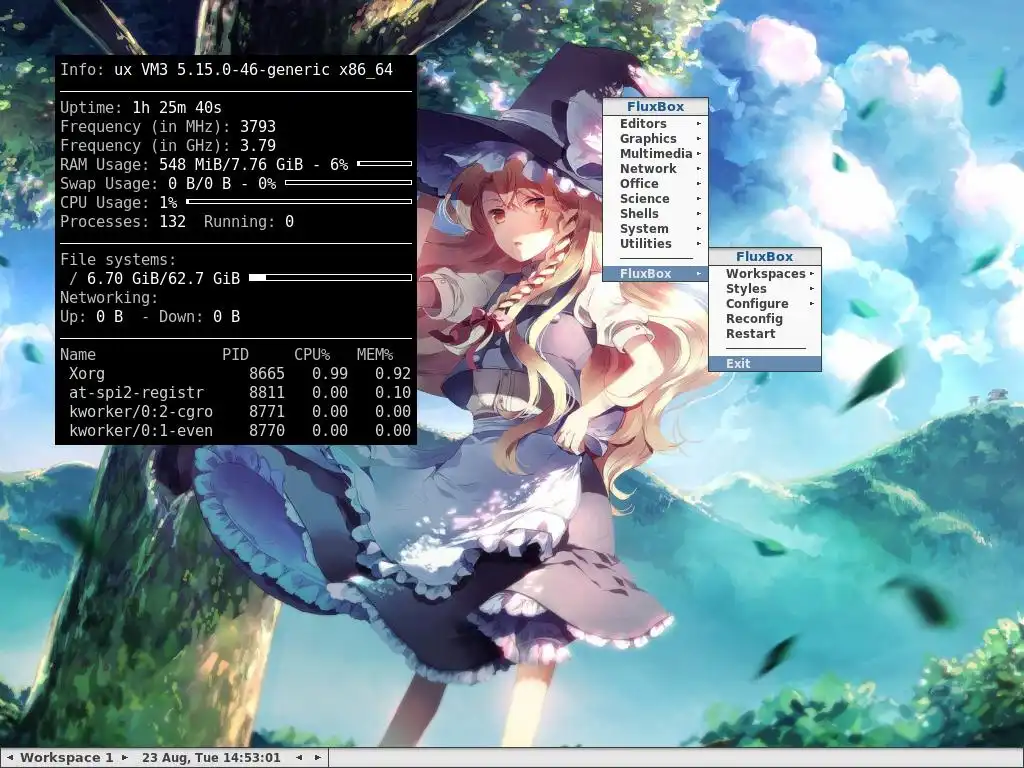Click the Utilities submenu arrow
This screenshot has height=768, width=1024.
point(699,244)
